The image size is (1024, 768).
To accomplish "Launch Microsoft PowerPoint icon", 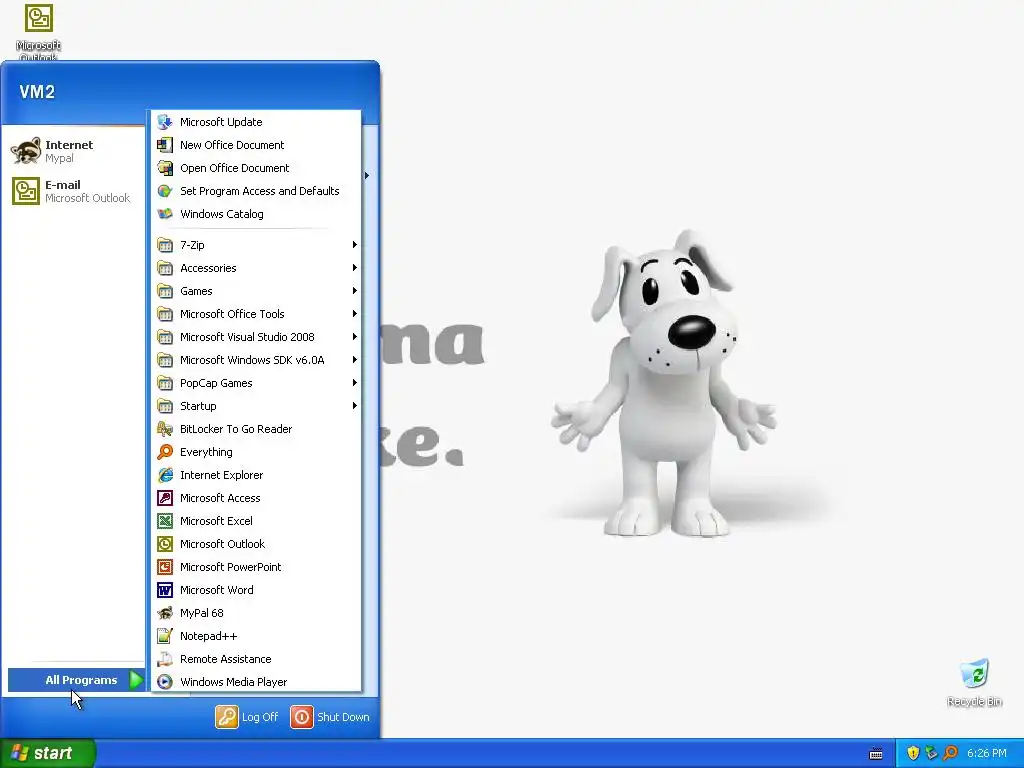I will point(165,567).
